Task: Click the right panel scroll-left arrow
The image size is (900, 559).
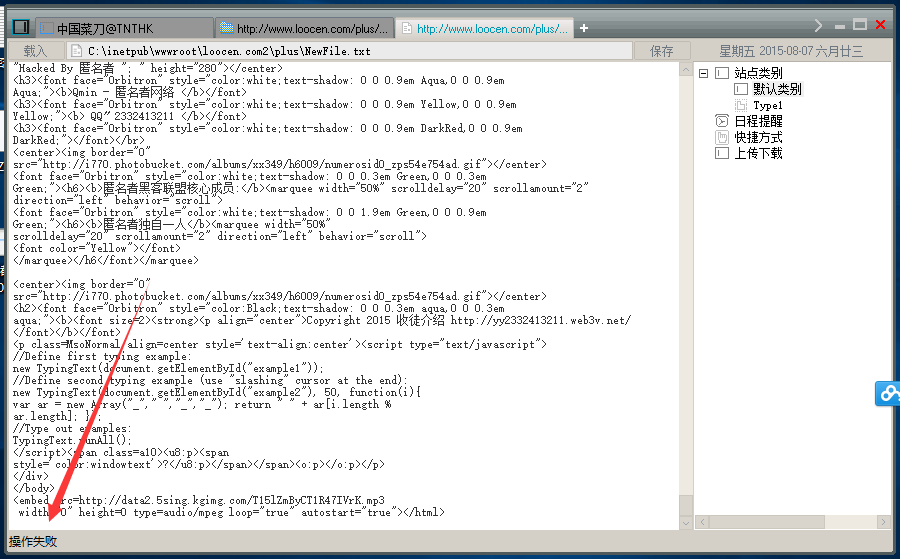Action: coord(701,522)
